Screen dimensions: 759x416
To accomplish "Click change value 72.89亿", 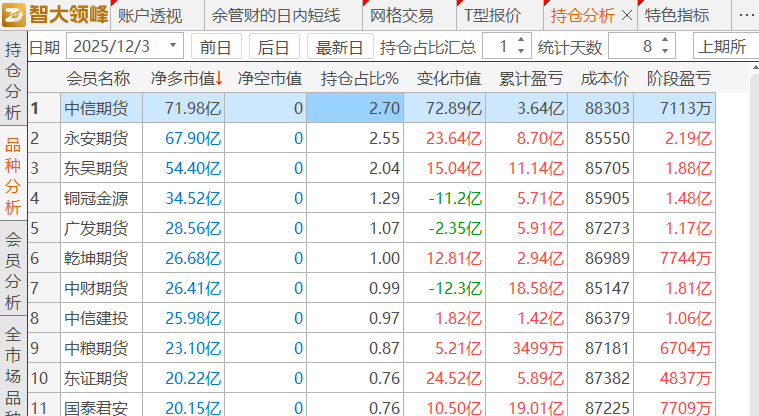I will [454, 108].
